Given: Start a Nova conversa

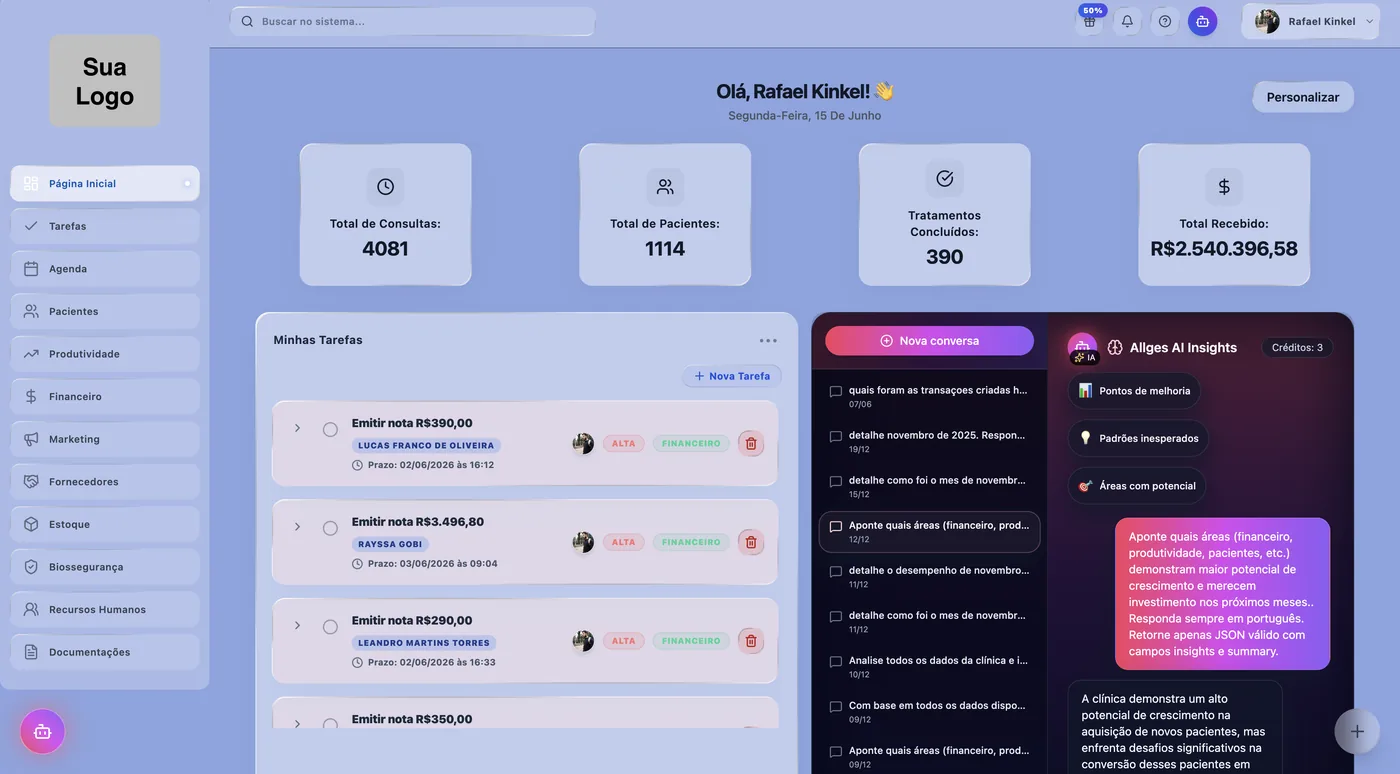Looking at the screenshot, I should click(x=929, y=341).
